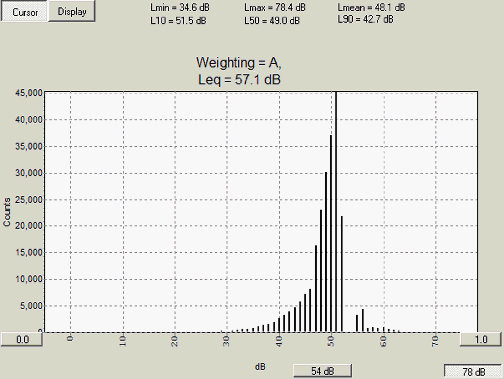The image size is (504, 379).
Task: Open the Display options button
Action: 72,11
